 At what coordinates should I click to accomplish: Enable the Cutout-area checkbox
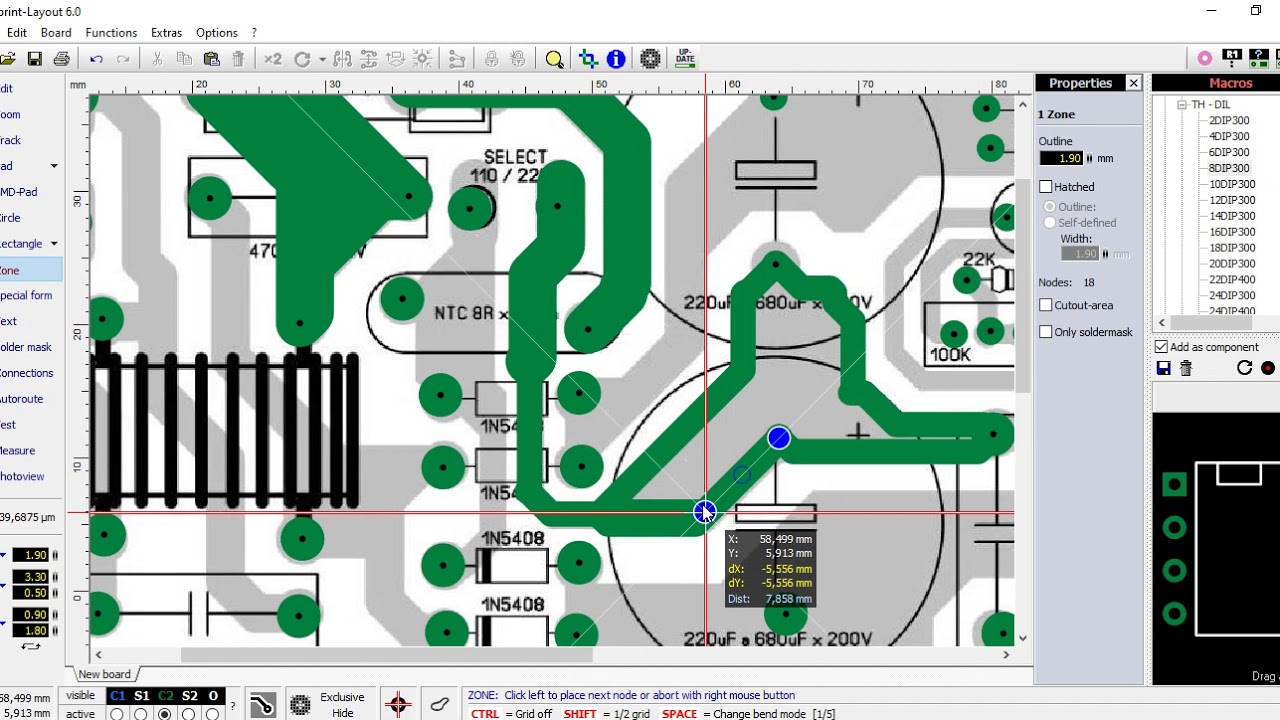coord(1046,305)
